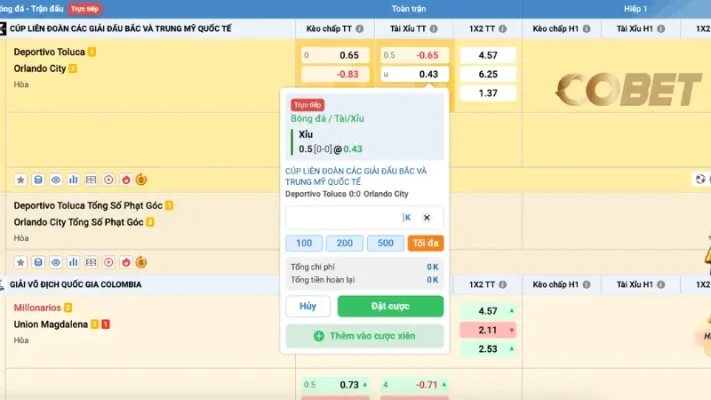Choose the Tối đa maximum stake button

[x=425, y=243]
